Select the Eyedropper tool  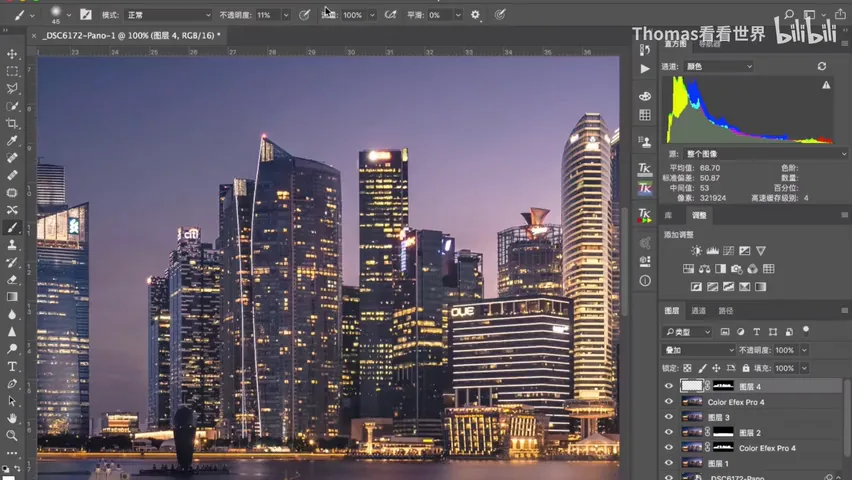(x=11, y=141)
